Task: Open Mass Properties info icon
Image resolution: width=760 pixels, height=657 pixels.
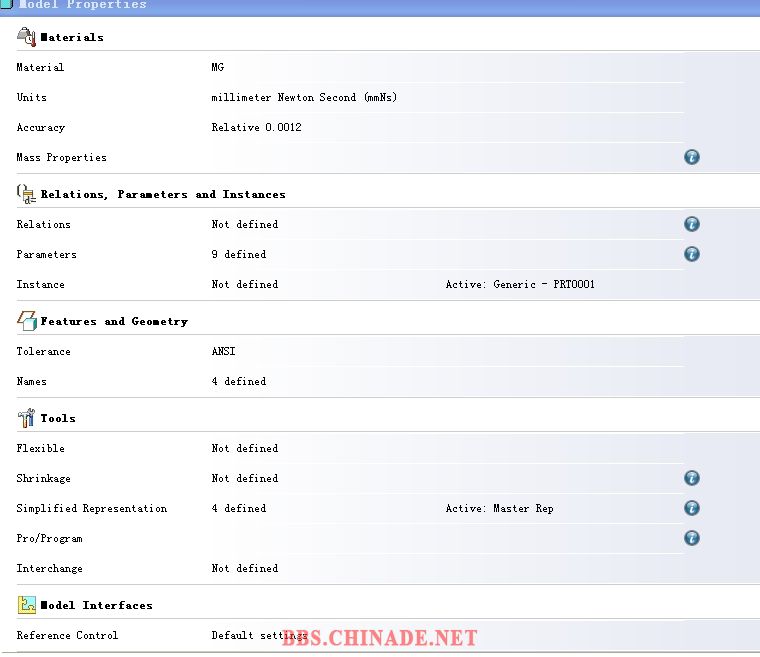Action: point(692,157)
